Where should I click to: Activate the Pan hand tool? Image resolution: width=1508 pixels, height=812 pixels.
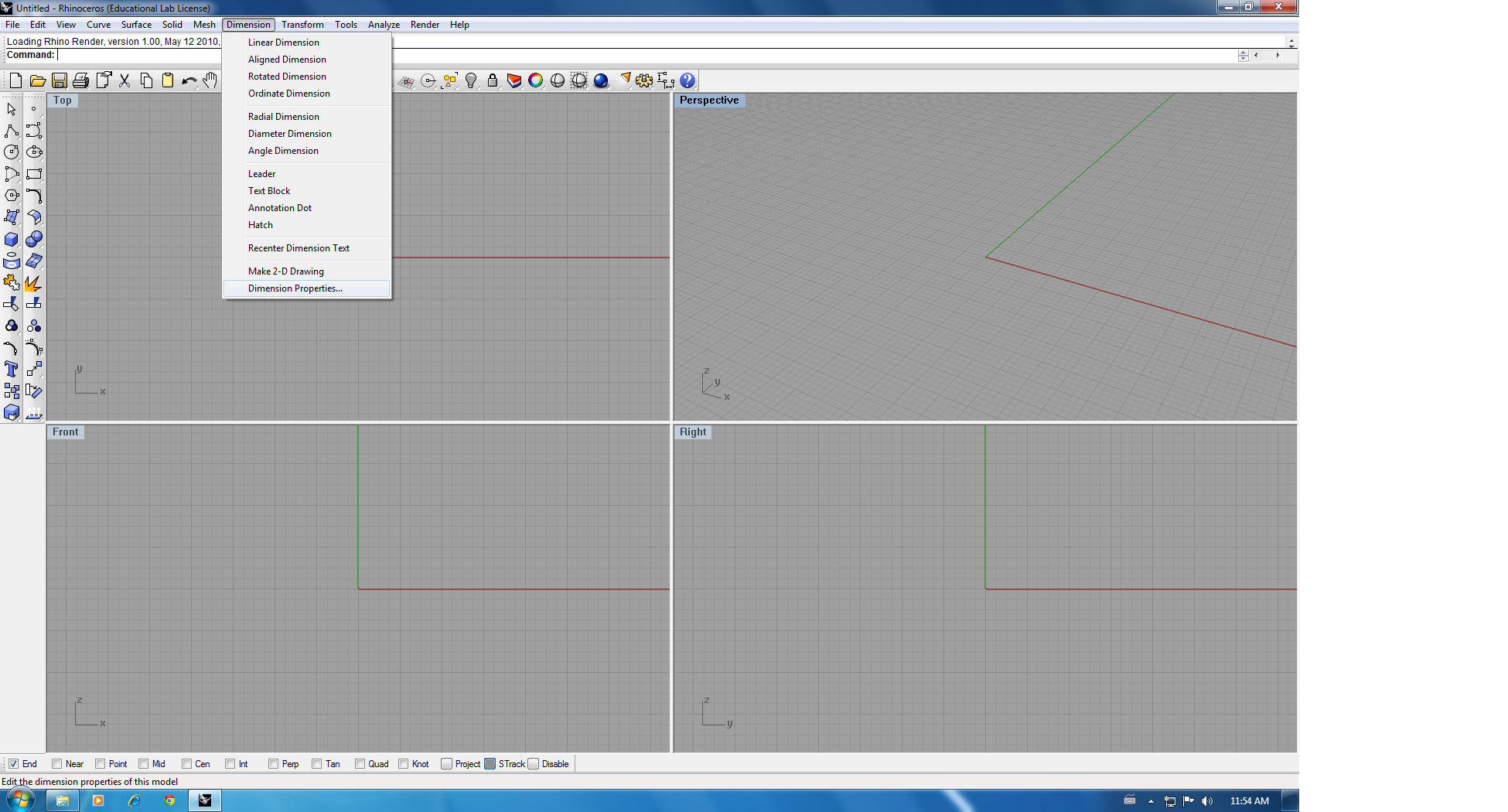tap(210, 80)
